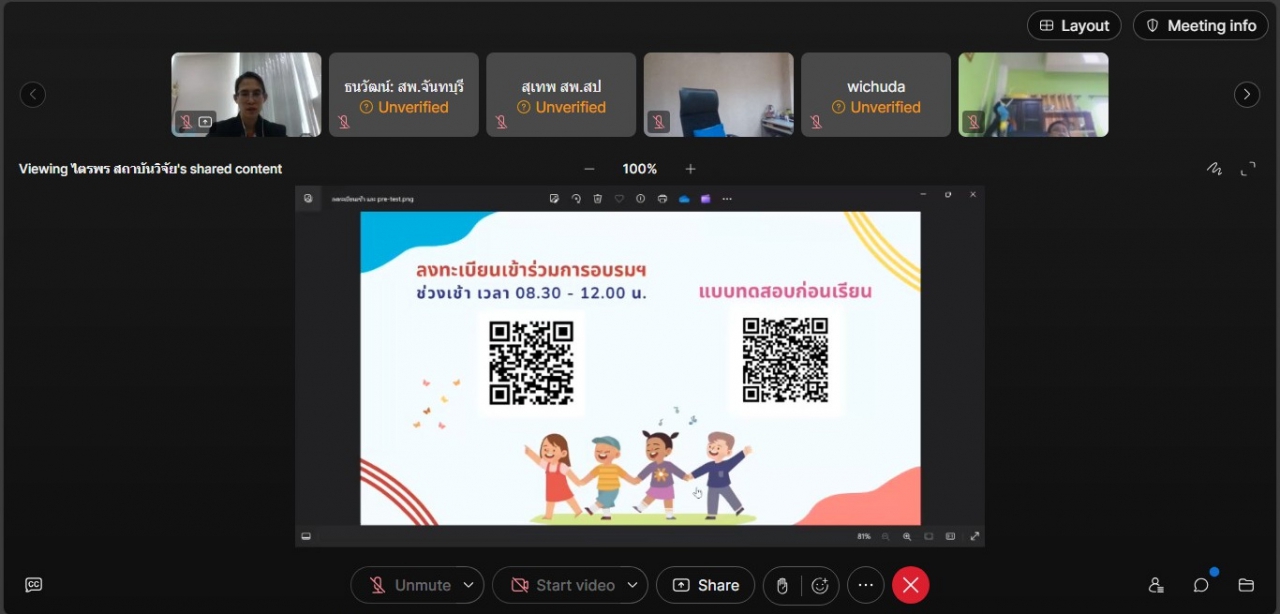Open the Meeting info panel
The height and width of the screenshot is (614, 1280).
1200,26
